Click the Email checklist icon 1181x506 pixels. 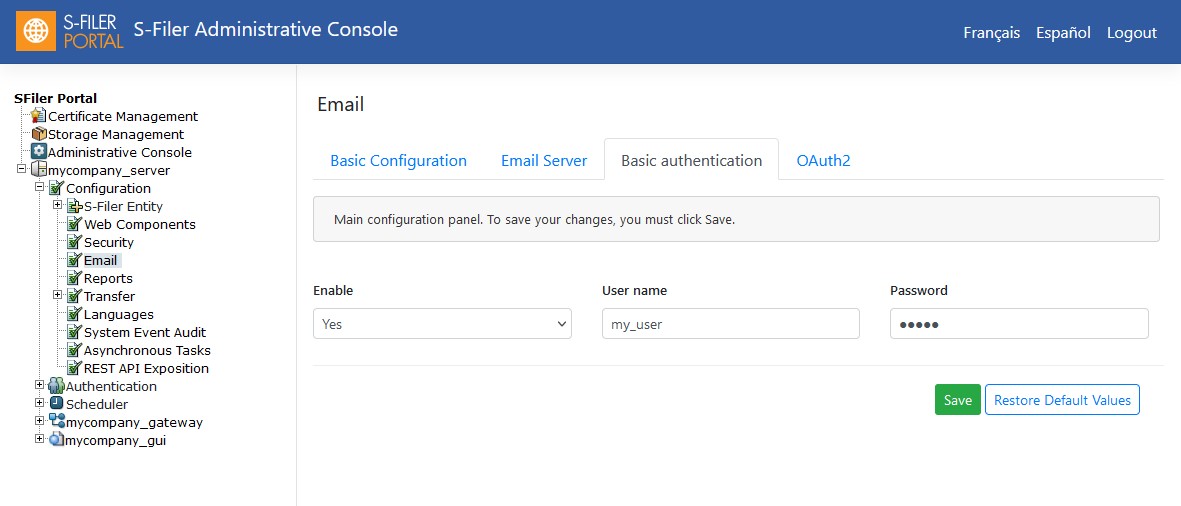(x=75, y=261)
